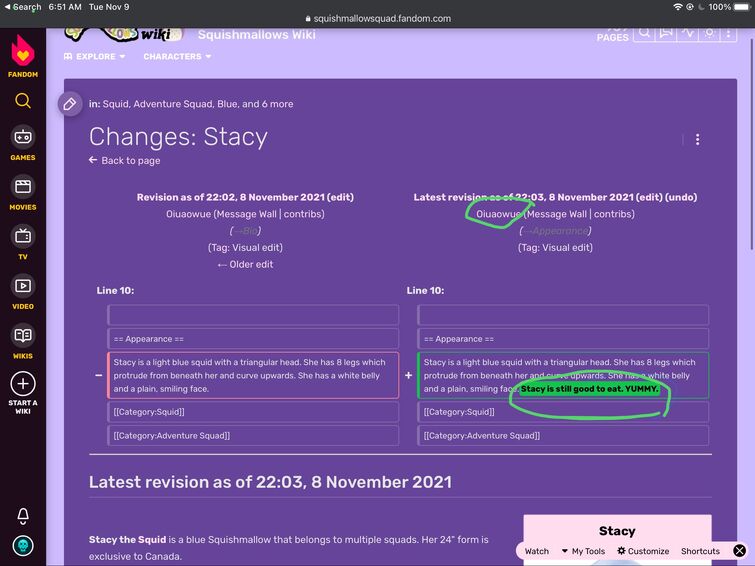Open Message Wall on latest revision
This screenshot has width=755, height=566.
557,214
